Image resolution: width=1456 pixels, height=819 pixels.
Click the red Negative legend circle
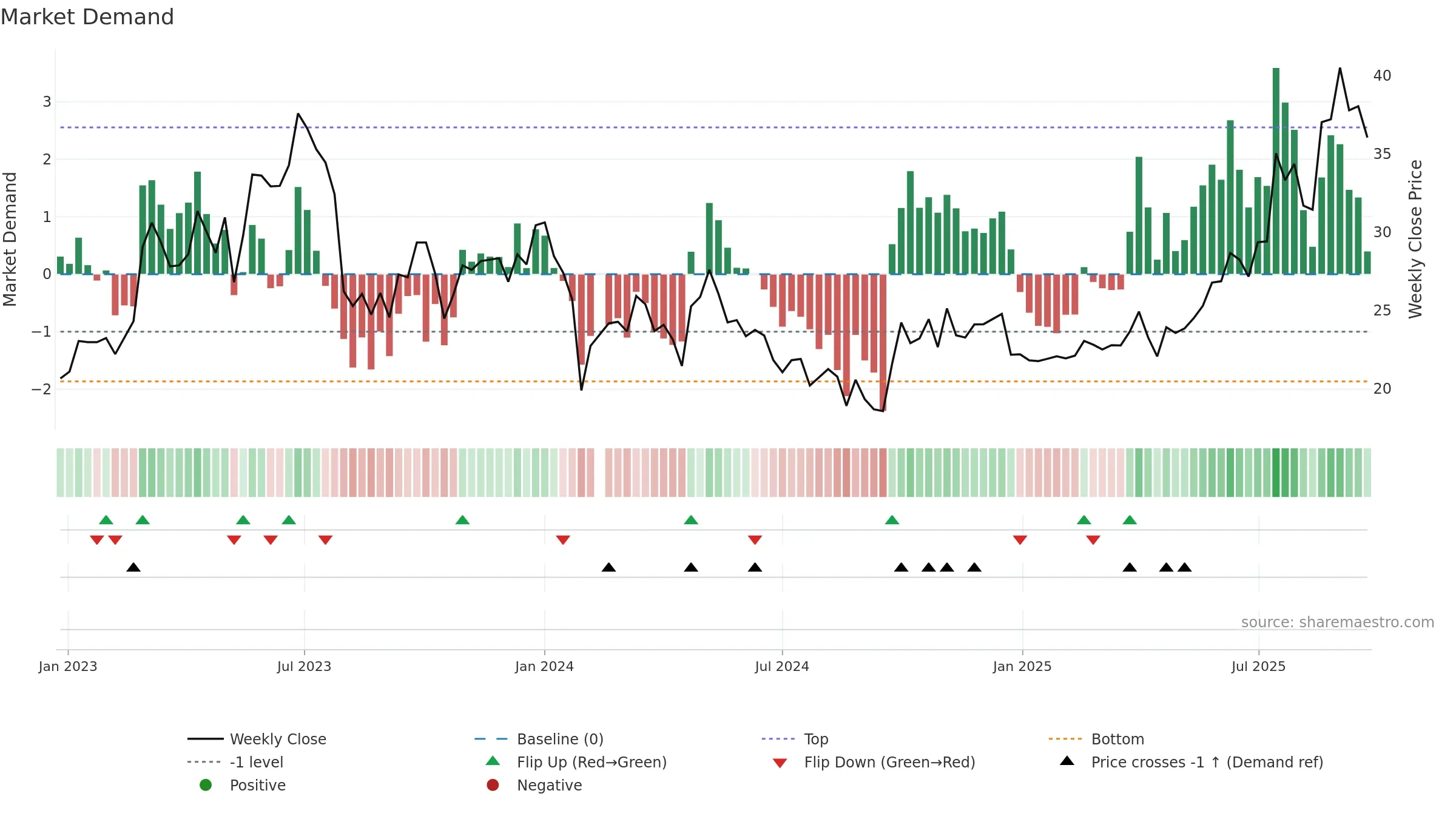493,785
